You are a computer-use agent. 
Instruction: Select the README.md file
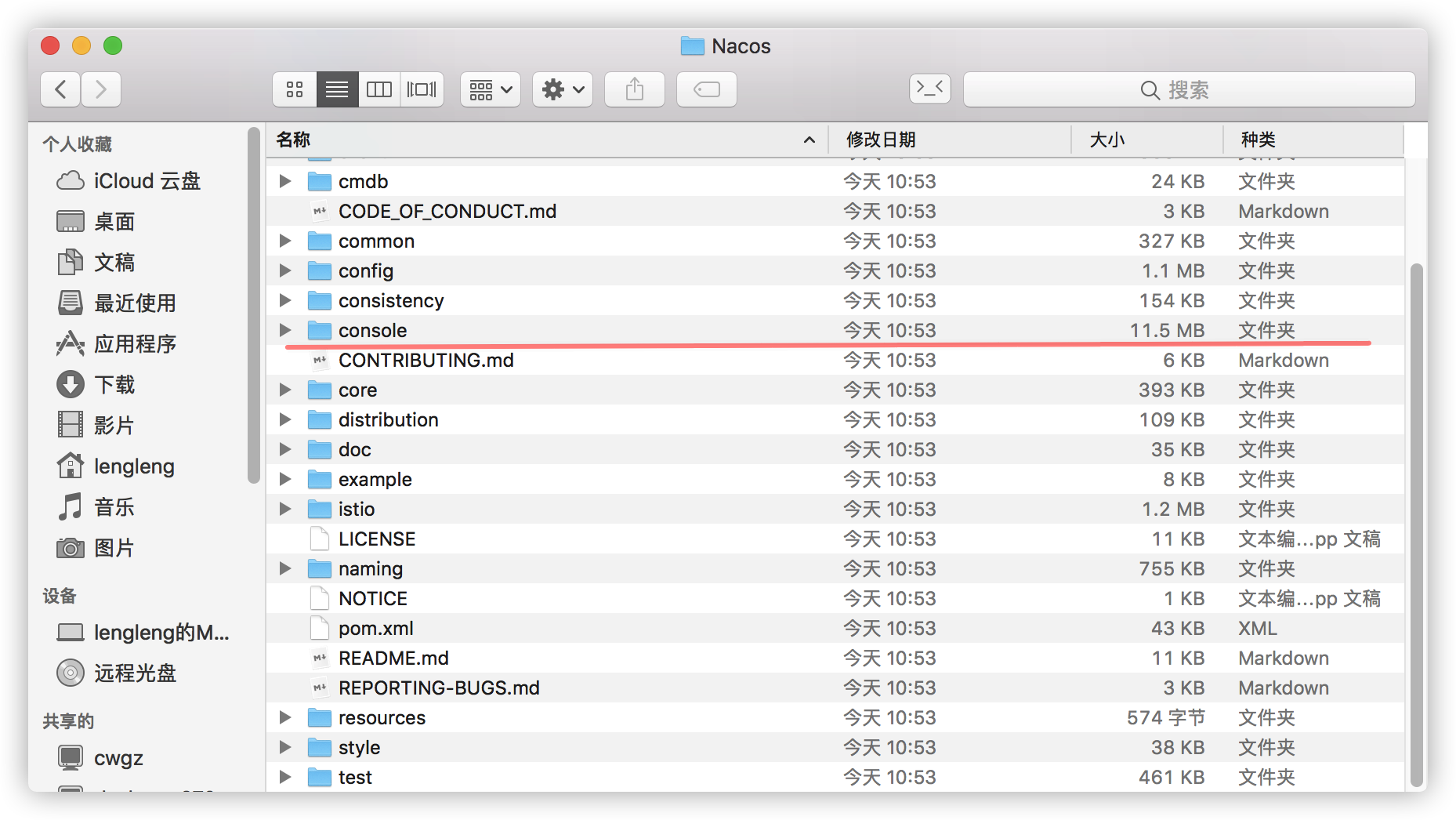(x=835, y=658)
